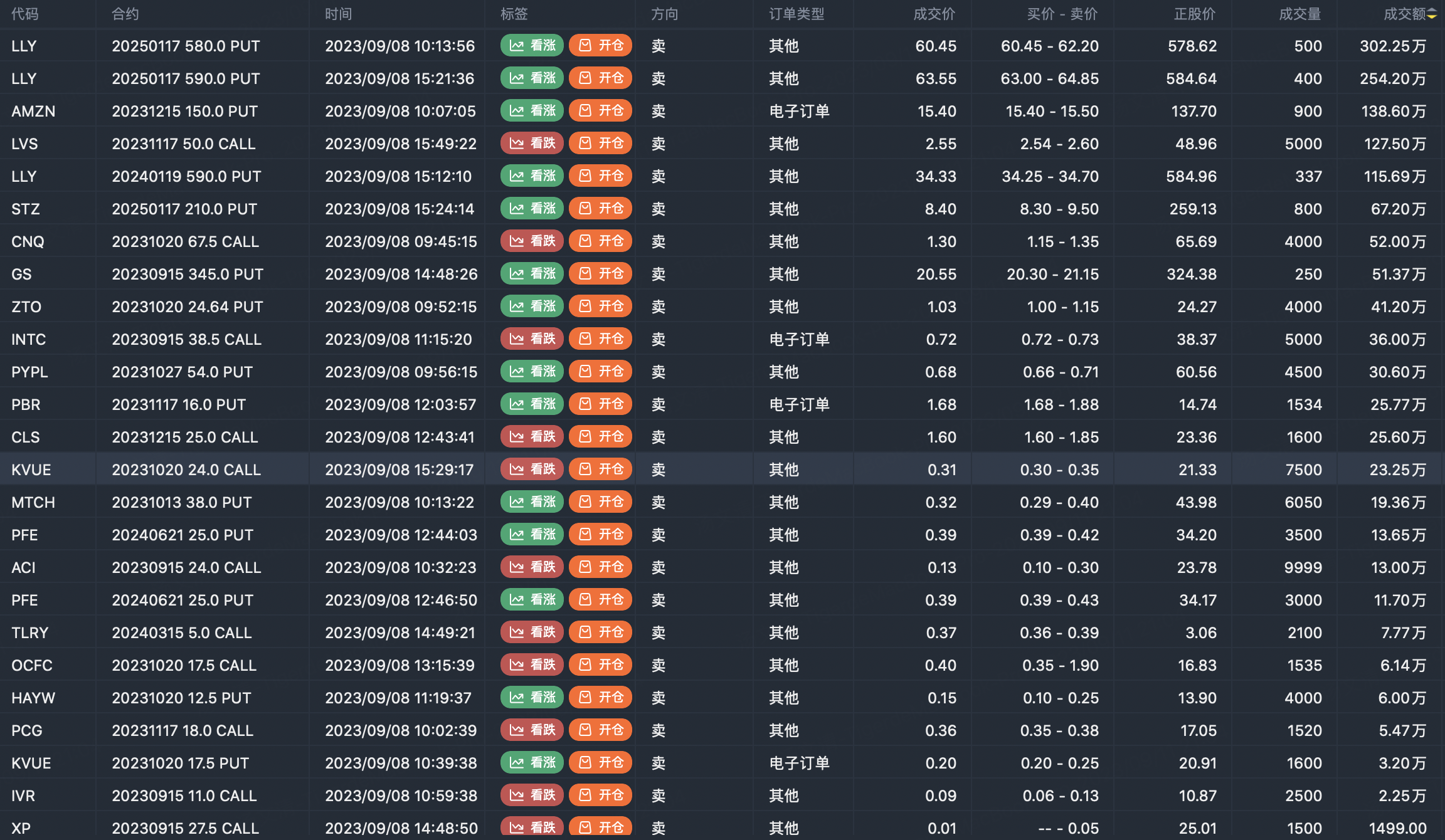This screenshot has width=1445, height=840.
Task: Sort by 成交量 column header
Action: tap(1299, 14)
